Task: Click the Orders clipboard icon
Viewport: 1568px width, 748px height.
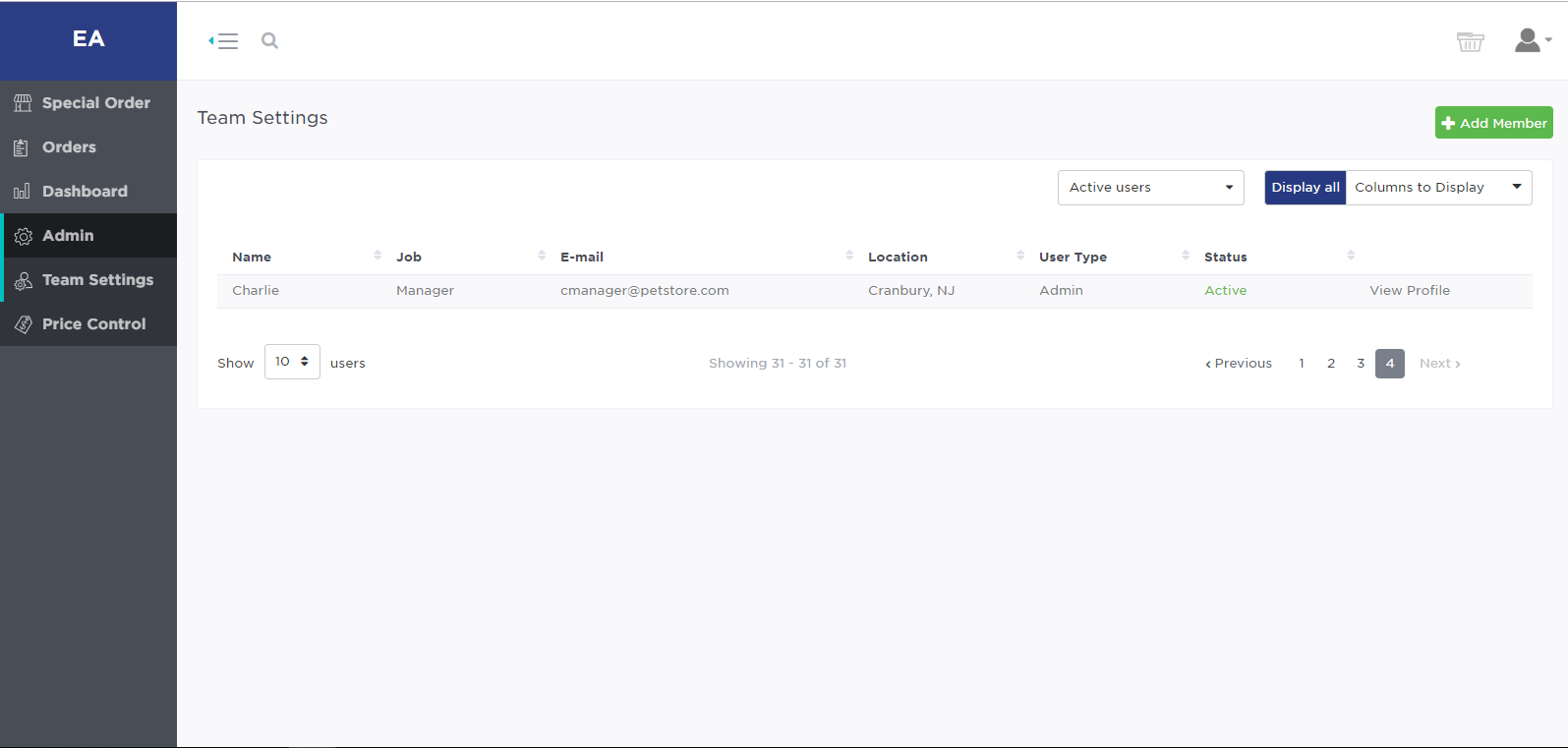Action: click(22, 147)
